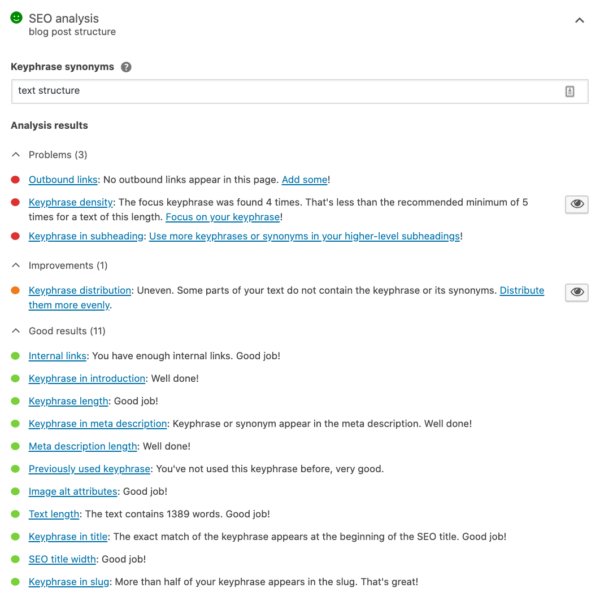Open the Add some outbound links link
The width and height of the screenshot is (600, 610).
click(304, 180)
